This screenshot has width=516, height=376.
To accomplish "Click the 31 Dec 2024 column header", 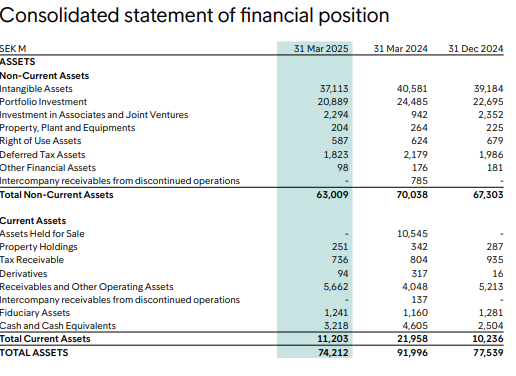I will (x=475, y=49).
